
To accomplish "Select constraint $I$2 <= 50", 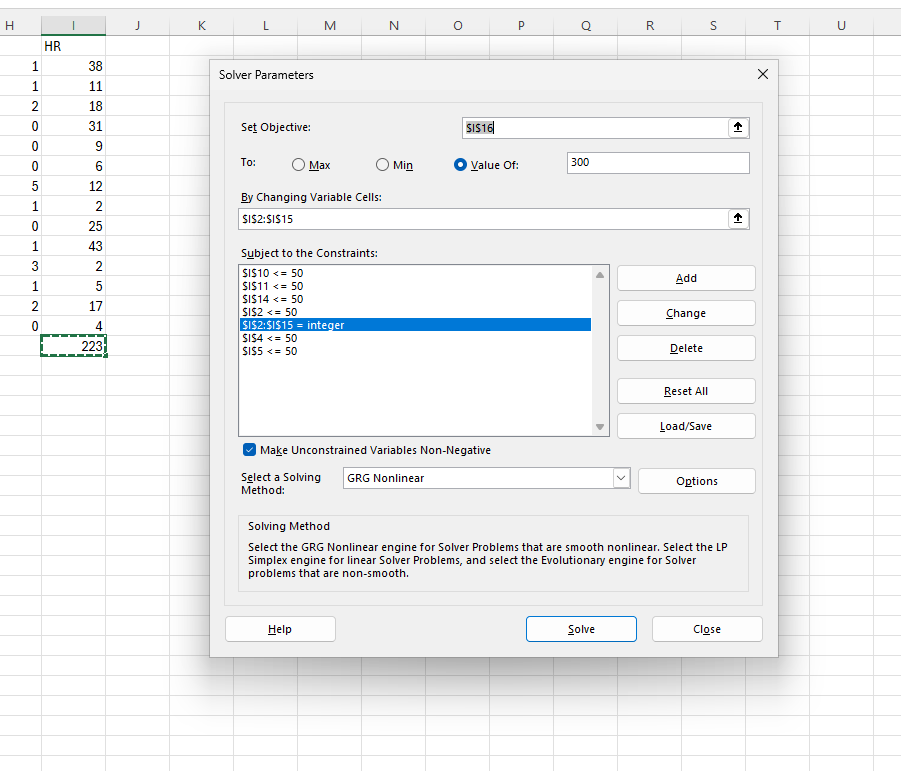I will click(x=415, y=312).
